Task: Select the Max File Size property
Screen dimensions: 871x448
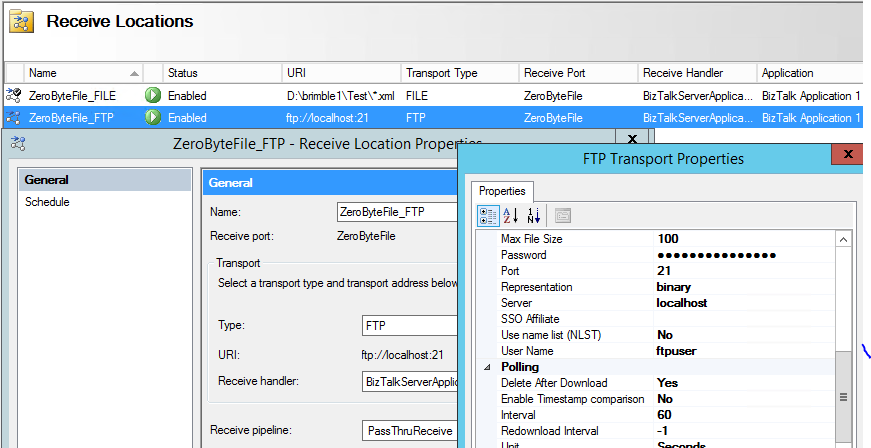Action: (x=532, y=239)
